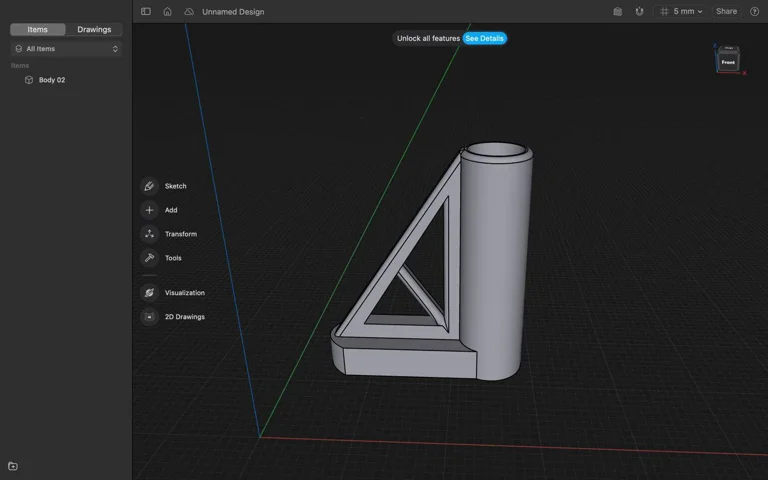768x480 pixels.
Task: Select the Tools hammer icon
Action: click(x=150, y=258)
